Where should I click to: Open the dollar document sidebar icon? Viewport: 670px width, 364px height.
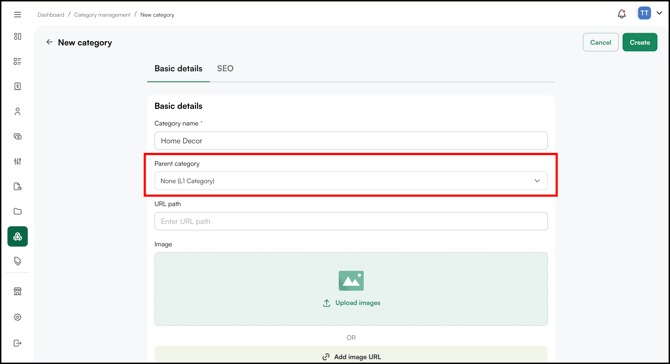(18, 86)
